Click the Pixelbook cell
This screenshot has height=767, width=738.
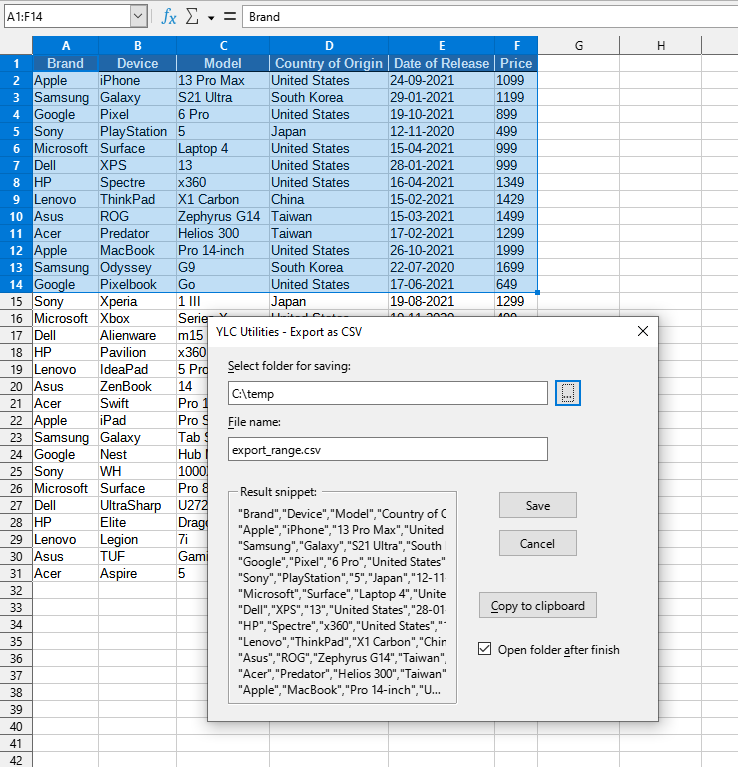(x=137, y=284)
